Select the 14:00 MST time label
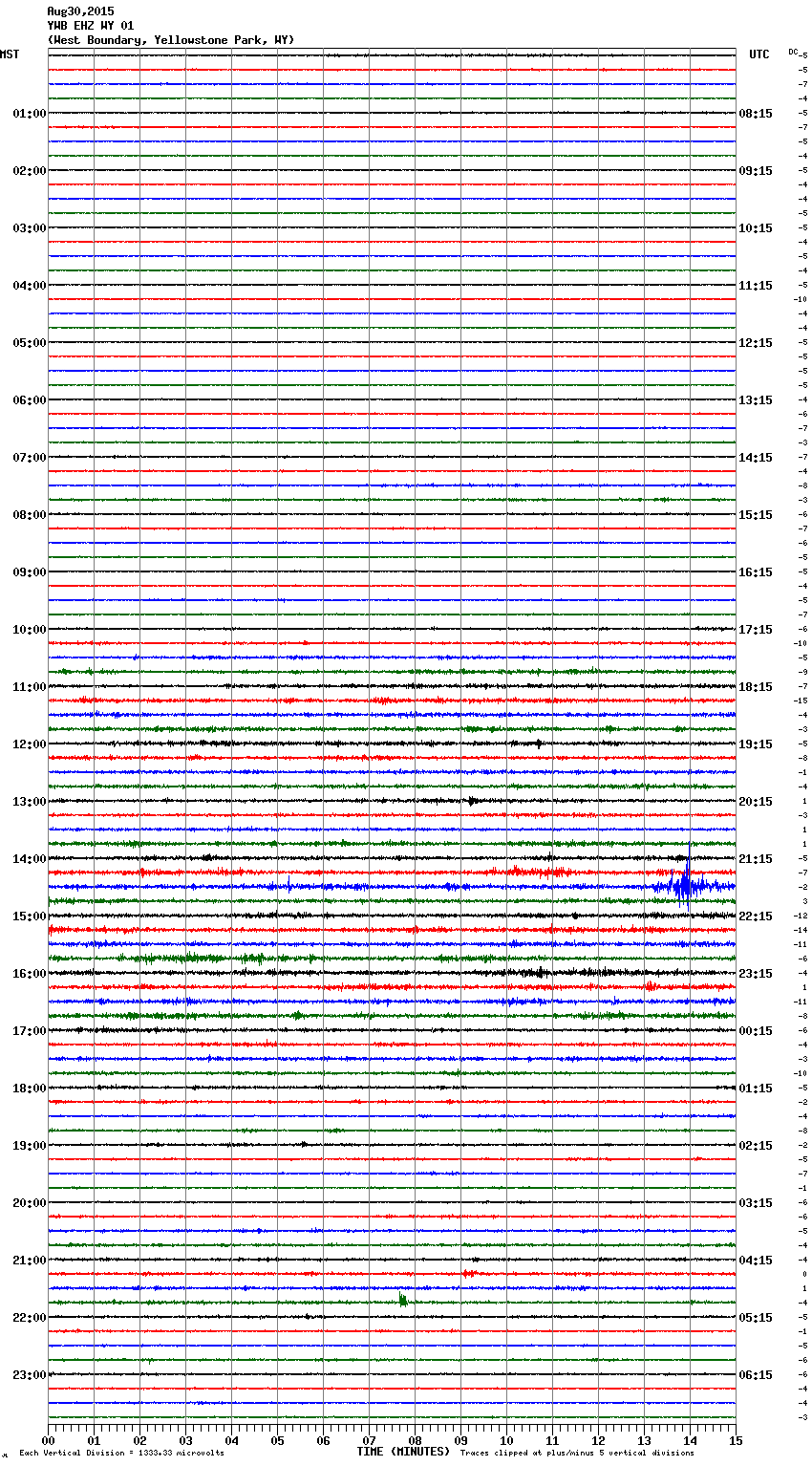This screenshot has width=812, height=1466. (x=29, y=859)
